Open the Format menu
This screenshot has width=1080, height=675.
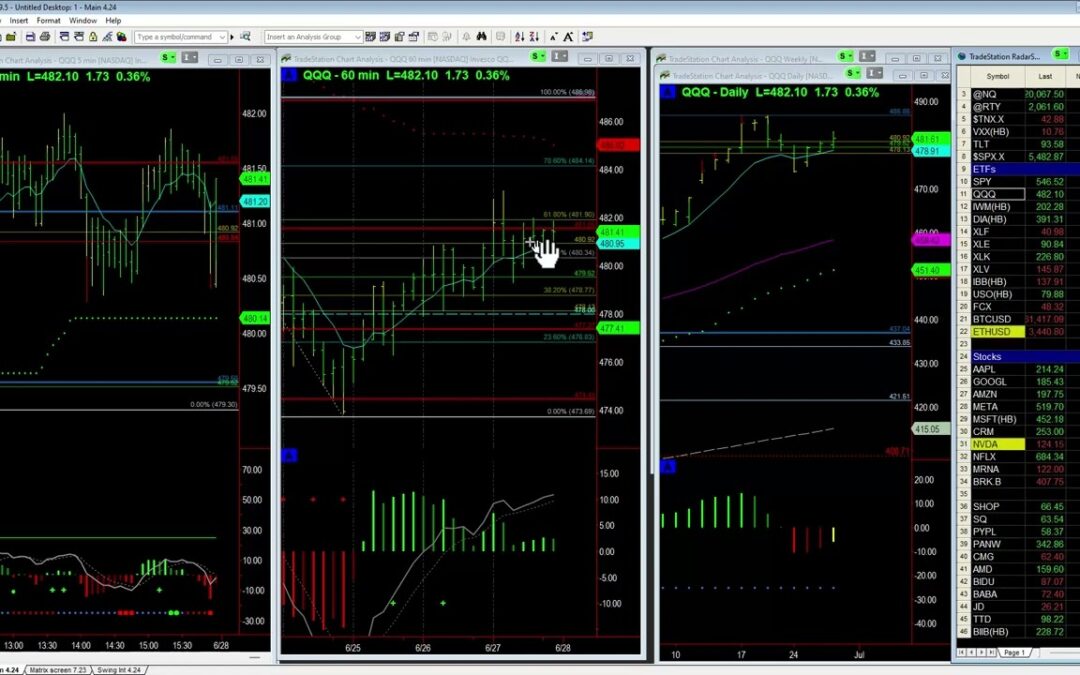(x=48, y=20)
